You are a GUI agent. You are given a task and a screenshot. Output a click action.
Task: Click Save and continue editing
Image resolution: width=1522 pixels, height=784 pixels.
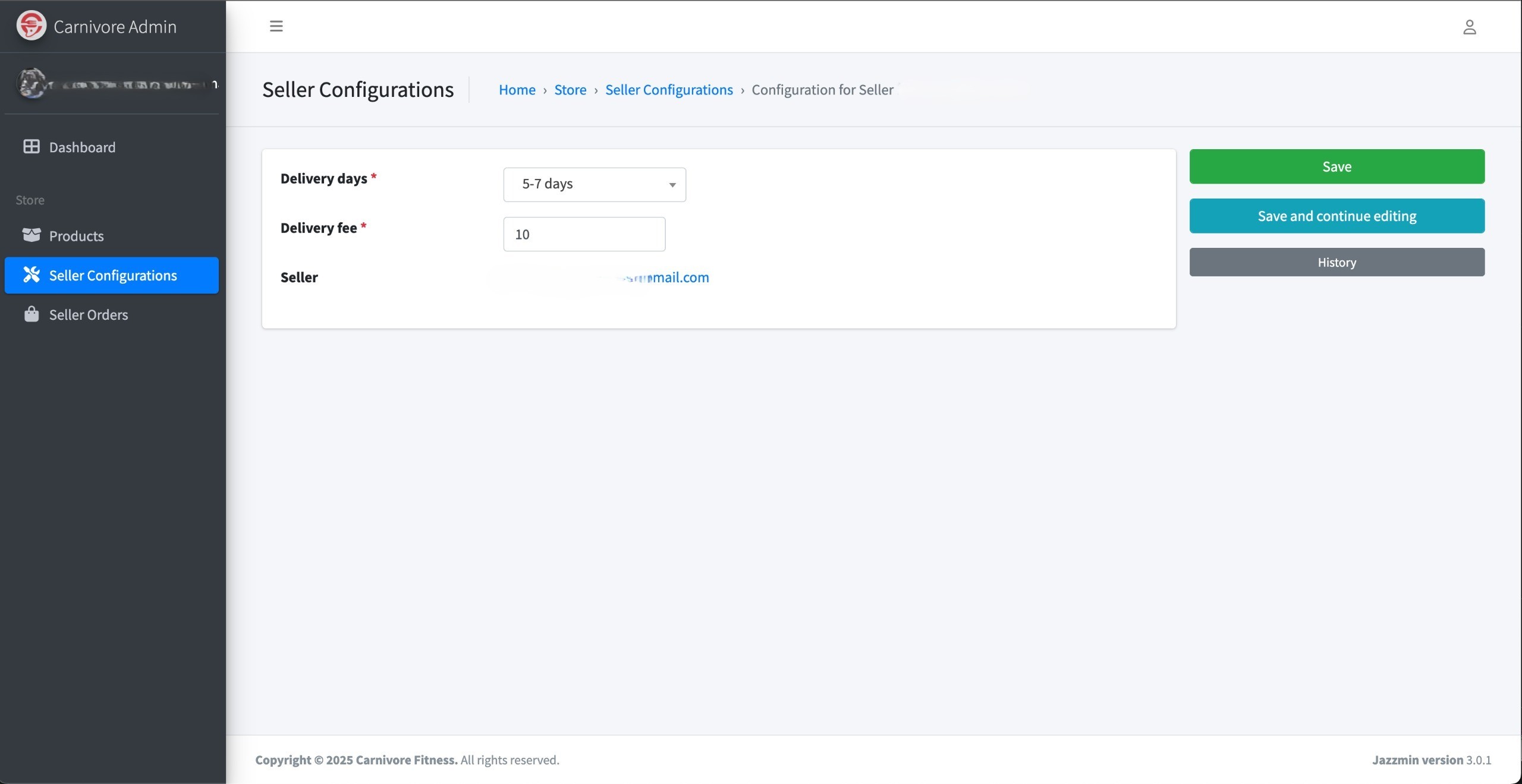point(1337,216)
